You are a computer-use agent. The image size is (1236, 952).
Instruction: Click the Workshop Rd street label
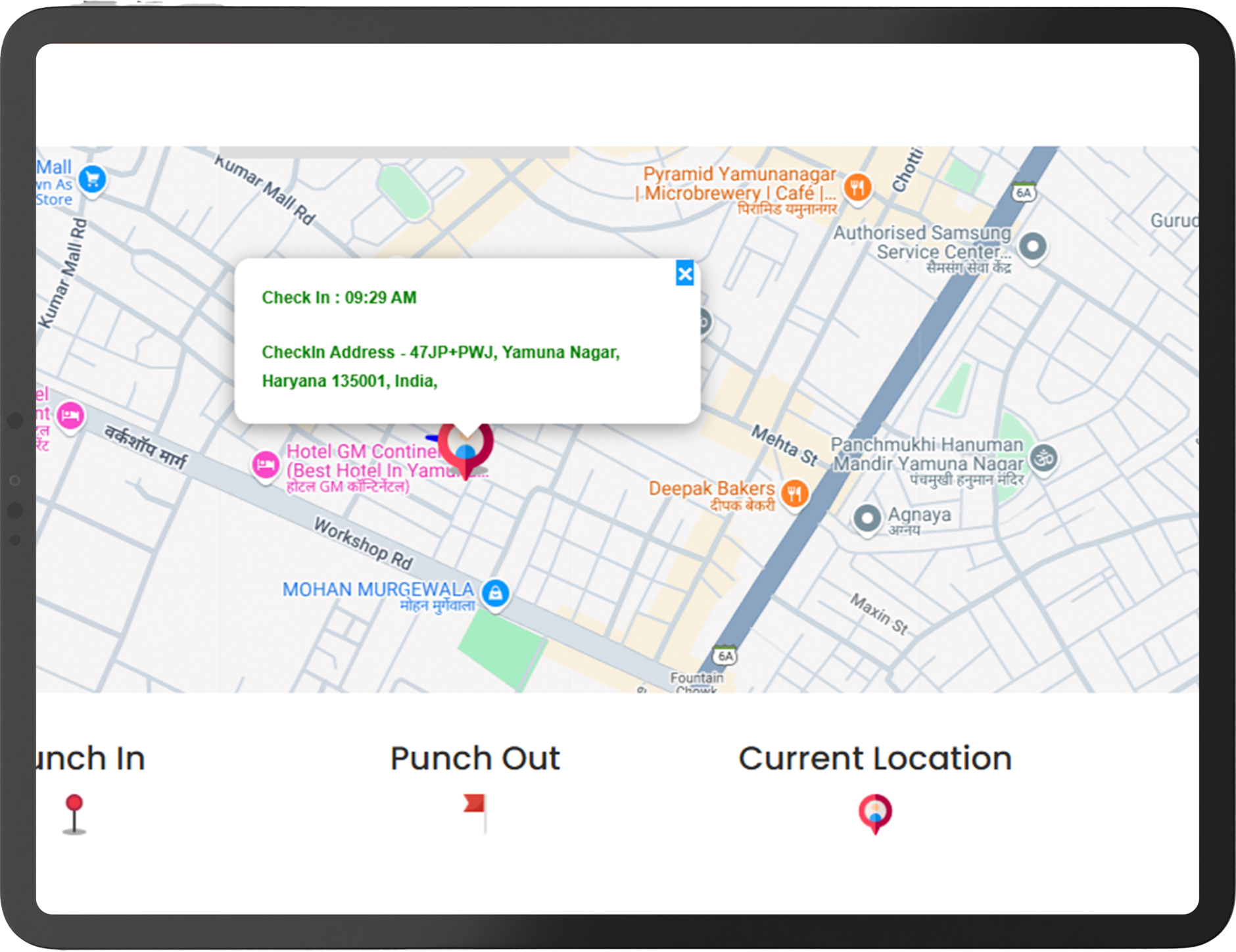tap(363, 544)
